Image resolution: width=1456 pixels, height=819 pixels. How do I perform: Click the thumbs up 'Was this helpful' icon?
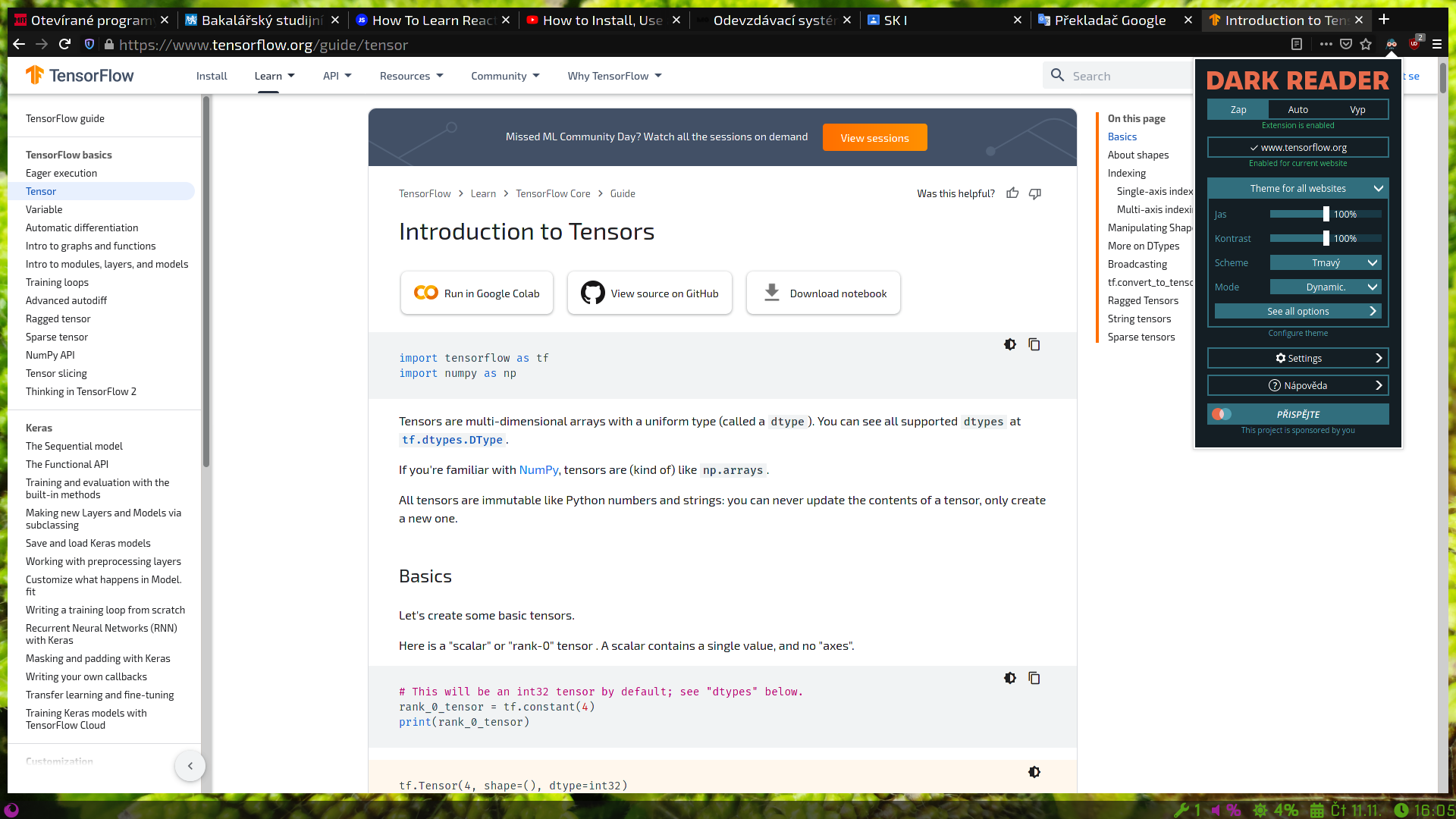point(1012,193)
